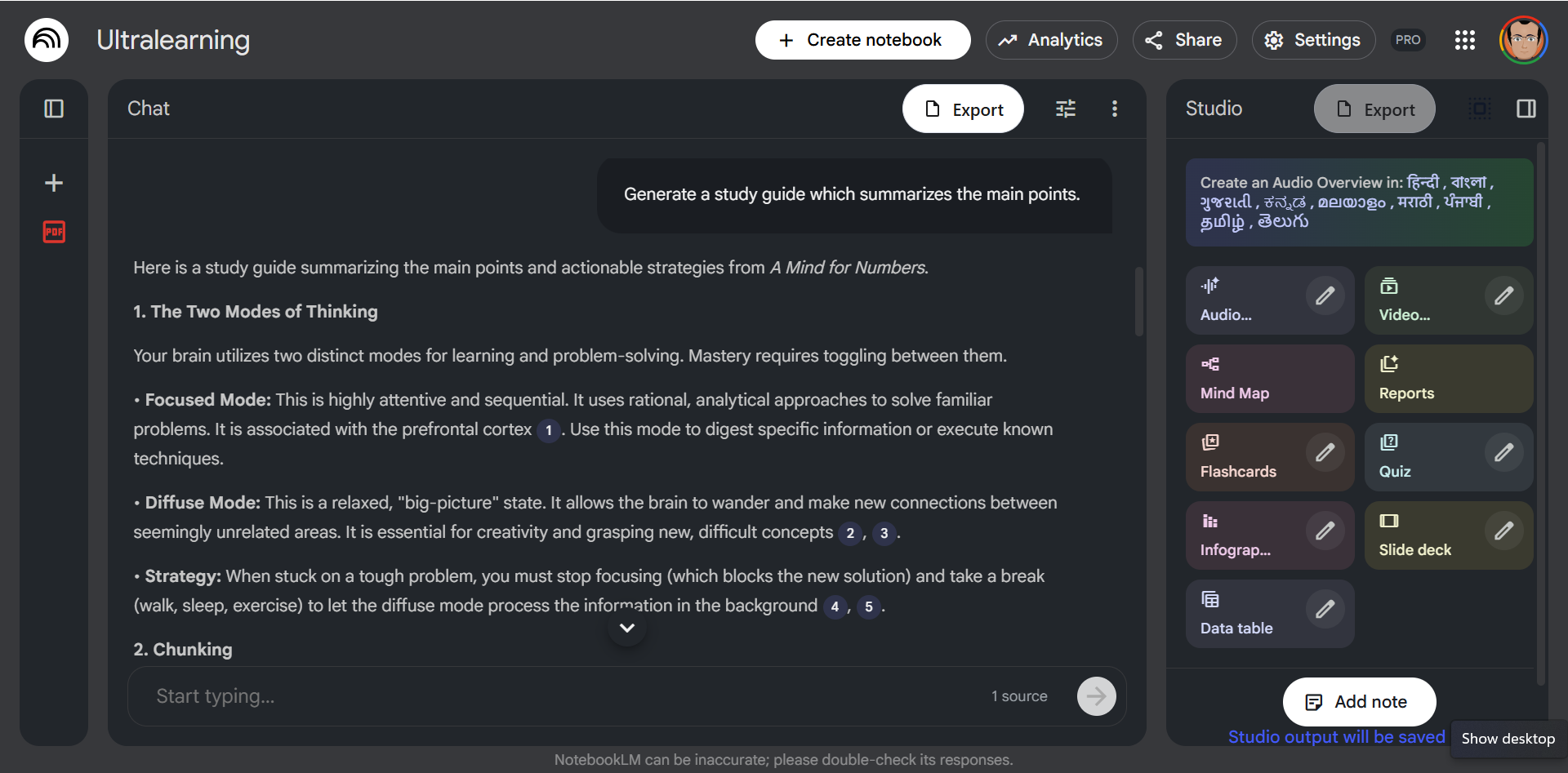The height and width of the screenshot is (773, 1568).
Task: Click the chat response scrollbar
Action: (x=1138, y=301)
